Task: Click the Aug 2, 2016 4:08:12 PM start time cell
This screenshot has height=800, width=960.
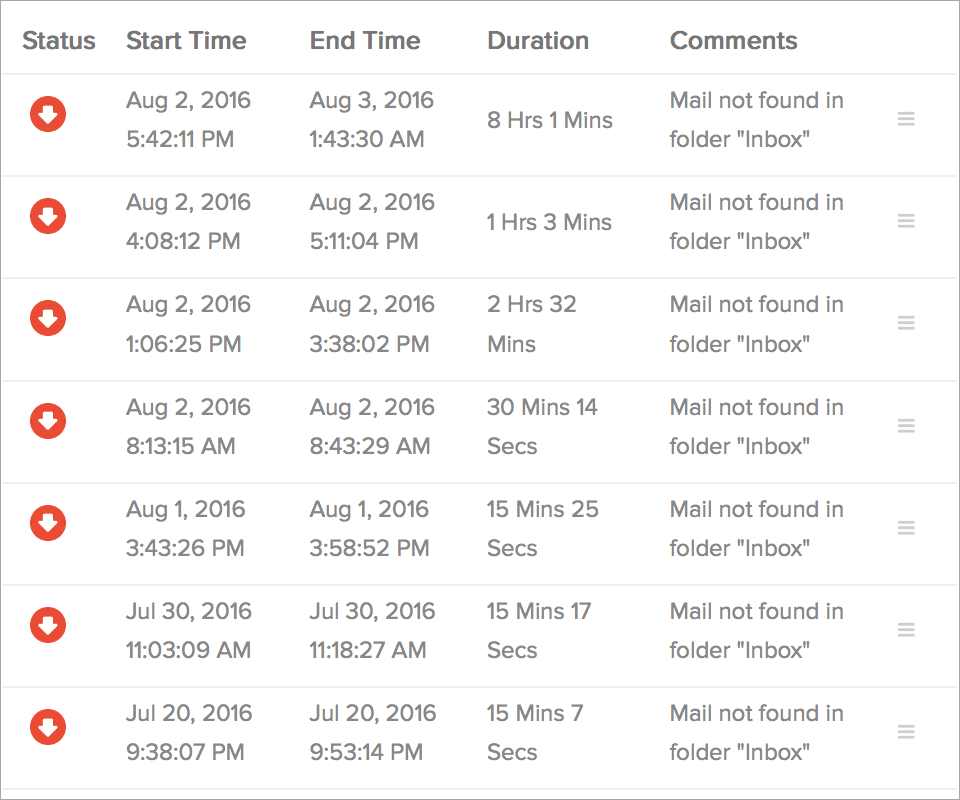Action: click(x=188, y=221)
